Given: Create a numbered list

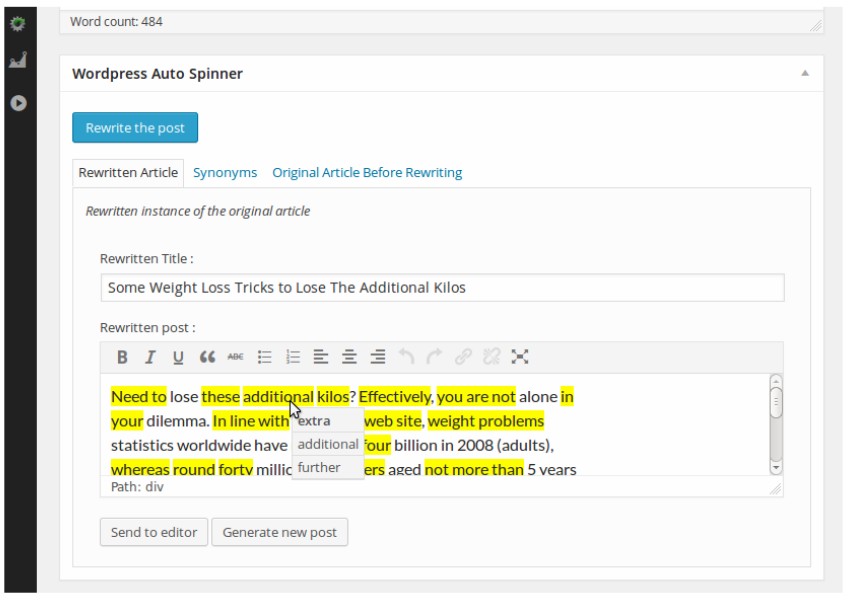Looking at the screenshot, I should tap(293, 357).
